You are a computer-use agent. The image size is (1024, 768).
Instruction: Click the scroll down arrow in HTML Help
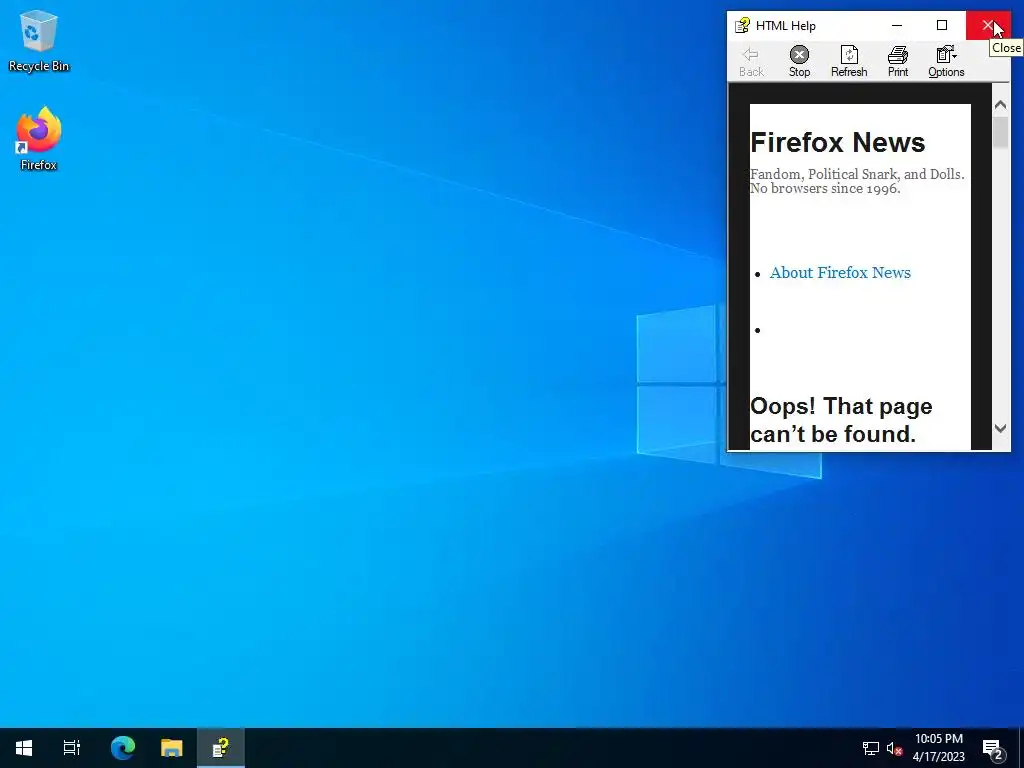[x=1000, y=428]
